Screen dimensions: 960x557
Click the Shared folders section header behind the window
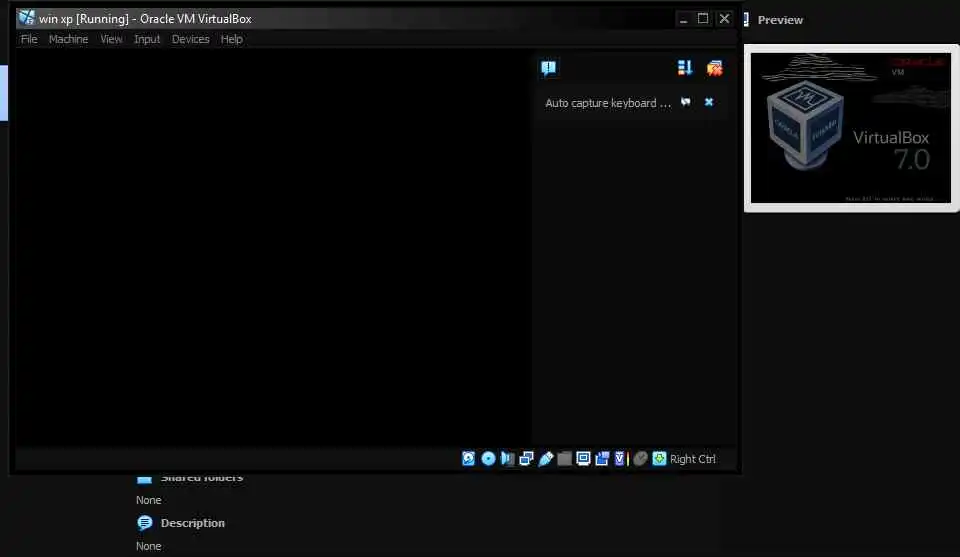(x=202, y=478)
